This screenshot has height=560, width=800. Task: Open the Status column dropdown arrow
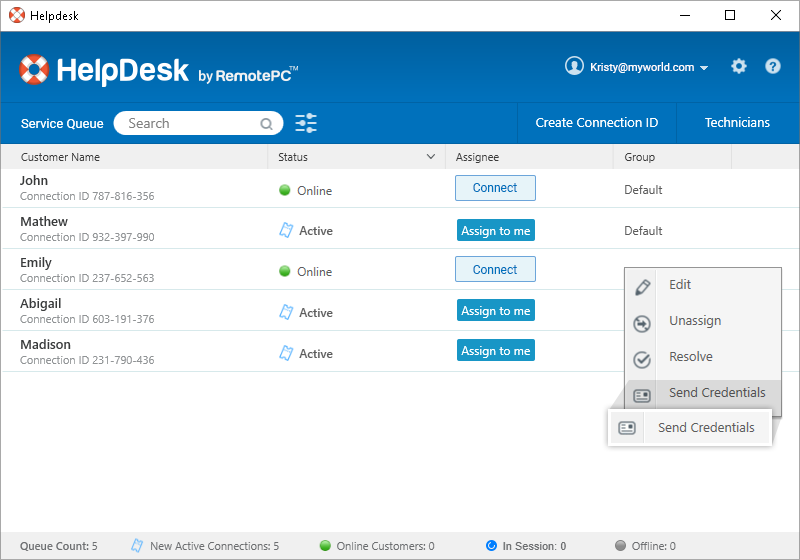[x=431, y=157]
